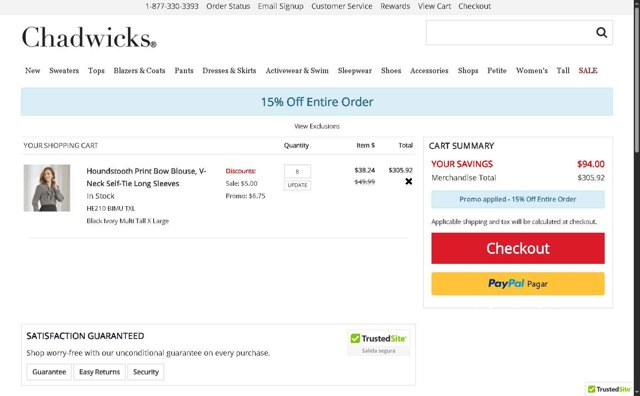Open Rewards link in top bar
The width and height of the screenshot is (640, 396).
[395, 6]
